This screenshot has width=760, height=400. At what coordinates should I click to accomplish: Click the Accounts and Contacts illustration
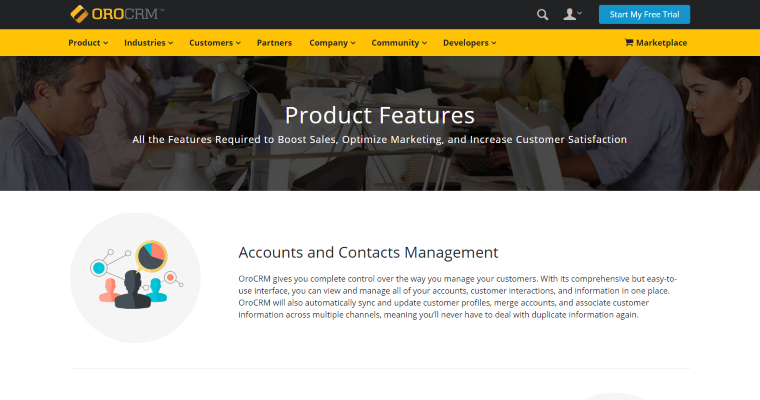[x=135, y=278]
